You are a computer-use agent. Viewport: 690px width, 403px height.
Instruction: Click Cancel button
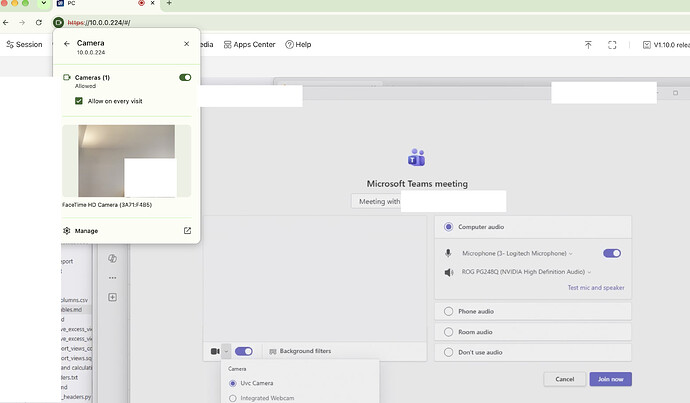click(x=565, y=379)
